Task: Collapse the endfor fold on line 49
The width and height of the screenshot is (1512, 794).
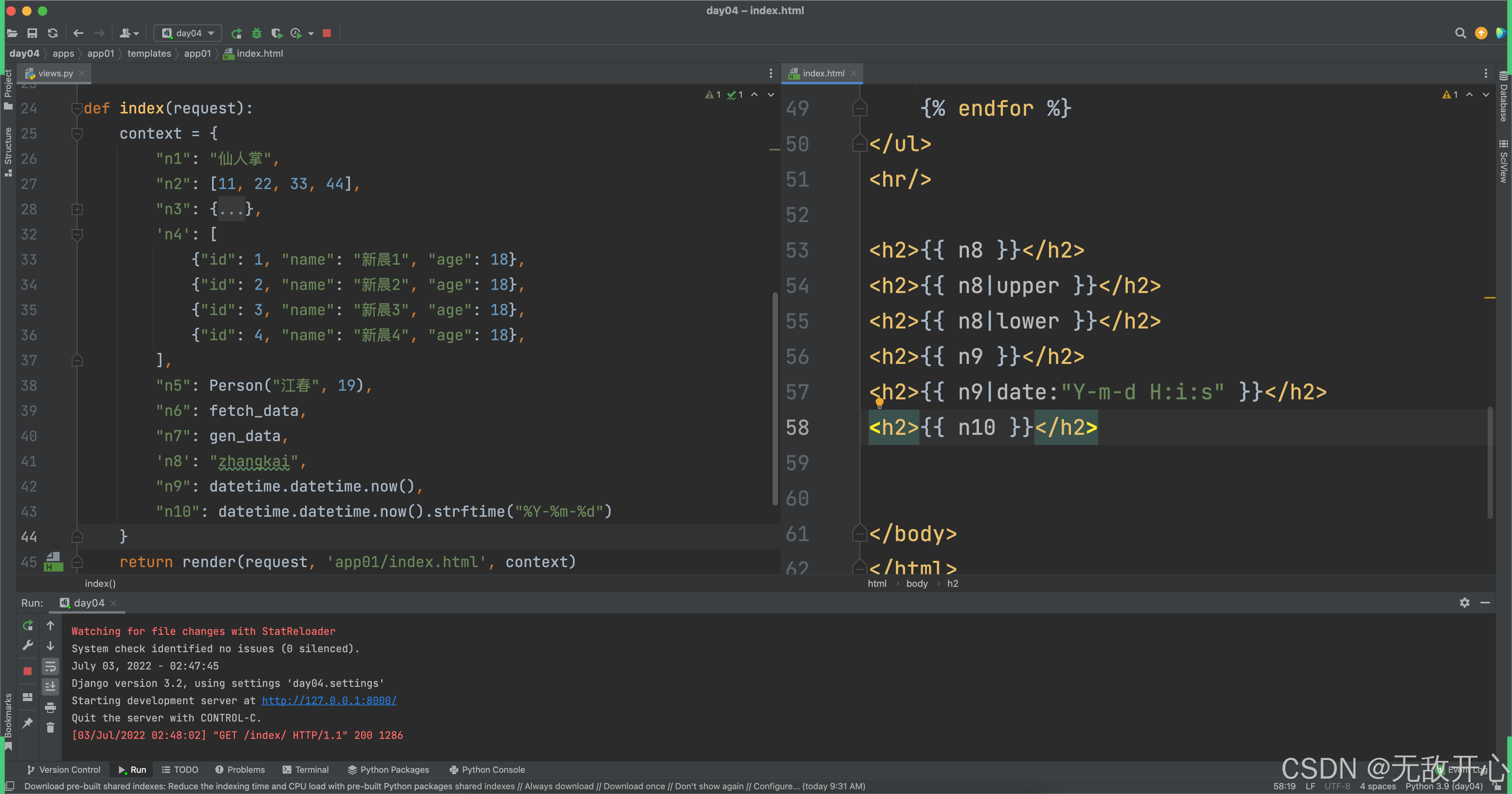Action: (x=860, y=108)
